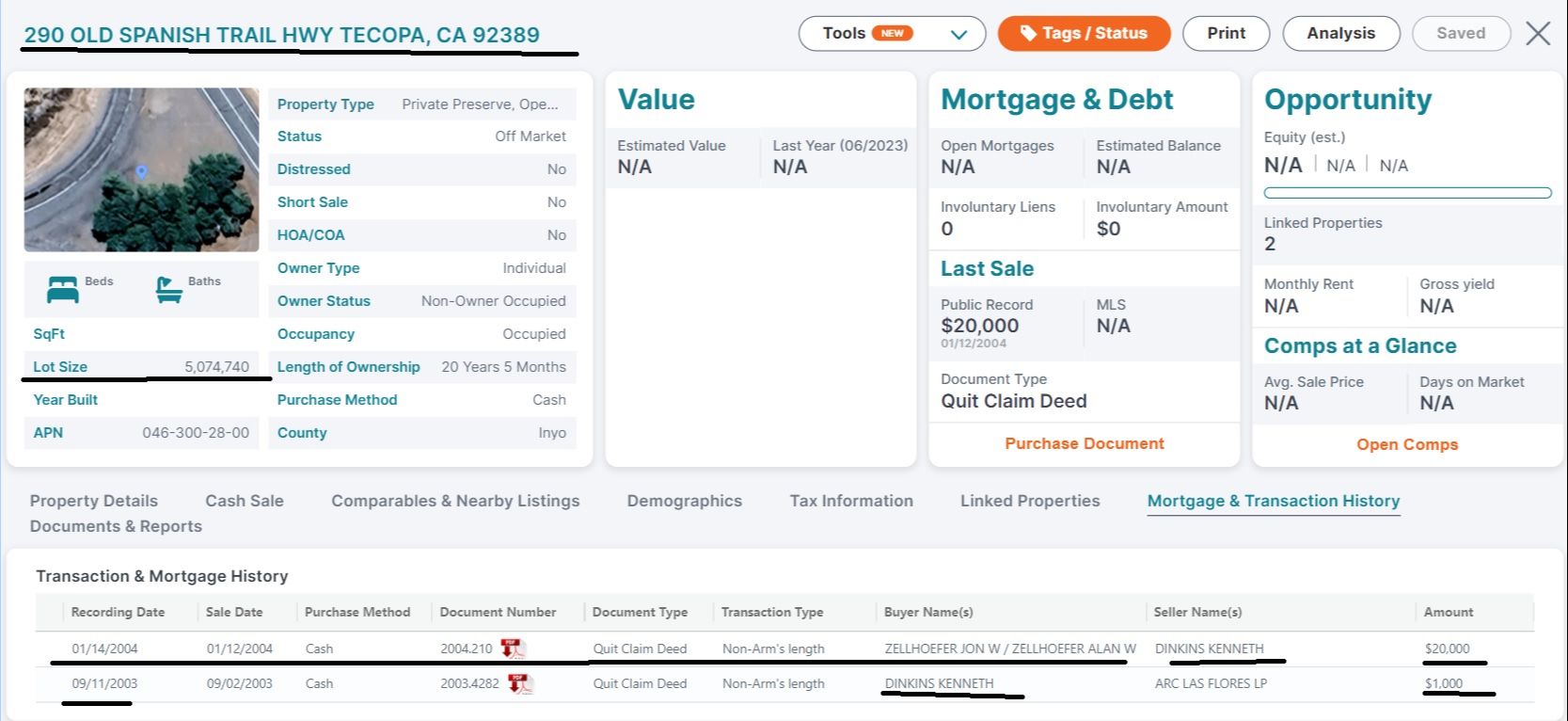Click the Purchase Document link
This screenshot has height=721, width=1568.
pos(1084,443)
